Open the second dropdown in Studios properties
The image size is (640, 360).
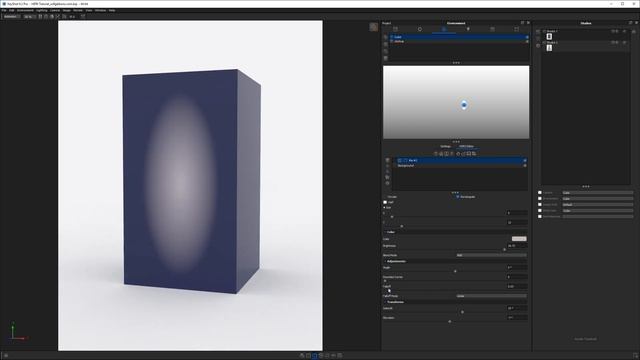click(x=598, y=198)
